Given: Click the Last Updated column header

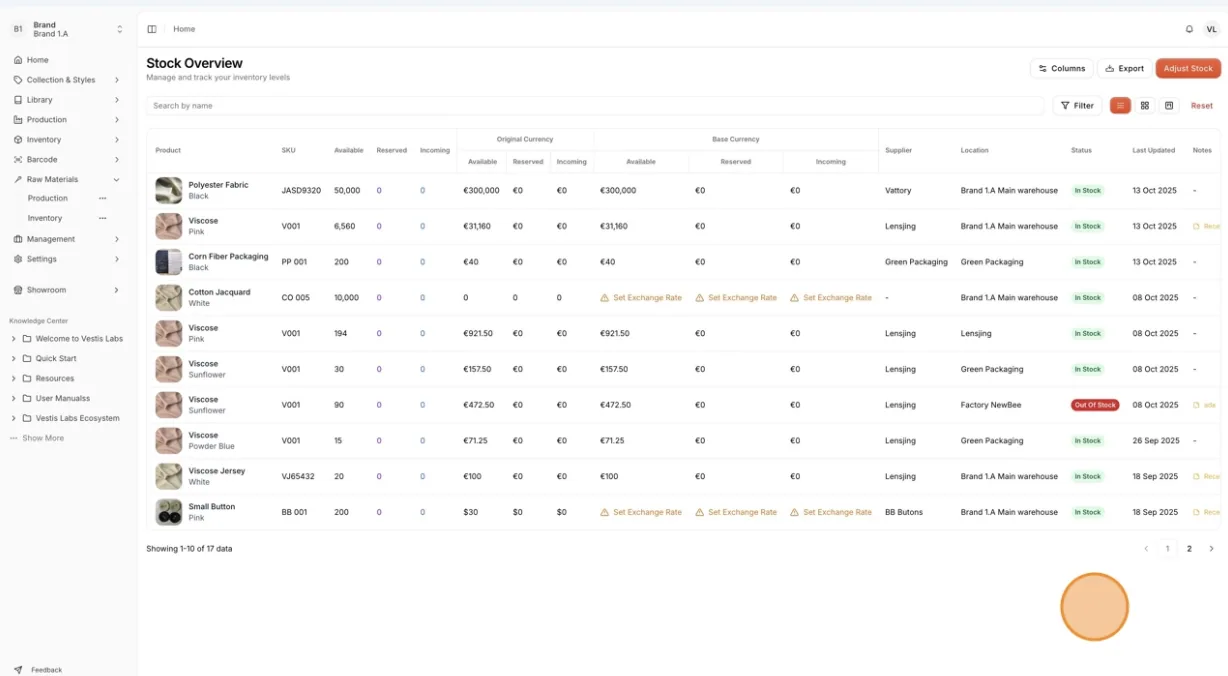Looking at the screenshot, I should pyautogui.click(x=1154, y=150).
